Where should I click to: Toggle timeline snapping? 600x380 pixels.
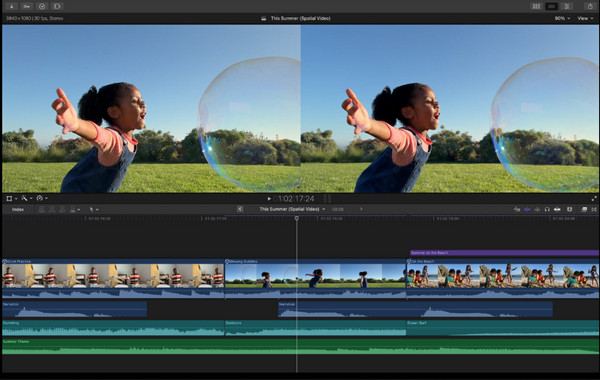(557, 209)
